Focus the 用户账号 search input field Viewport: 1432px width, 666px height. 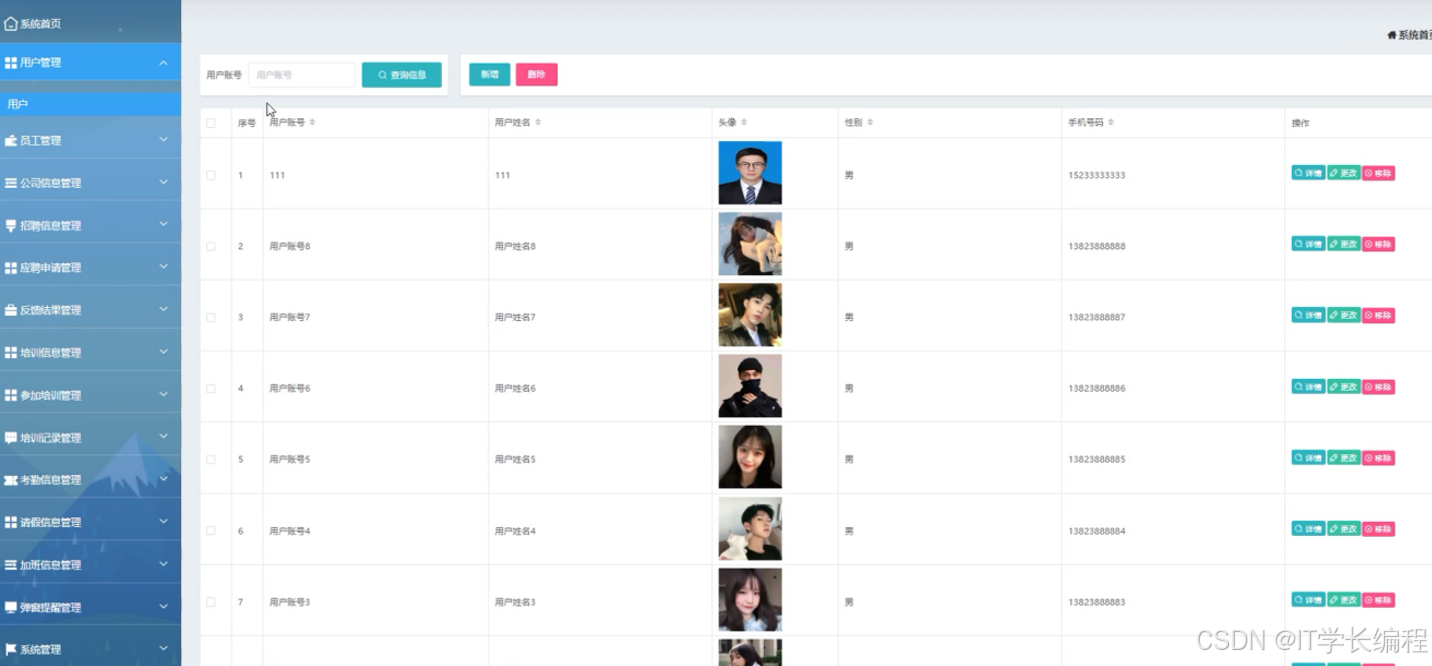tap(302, 75)
